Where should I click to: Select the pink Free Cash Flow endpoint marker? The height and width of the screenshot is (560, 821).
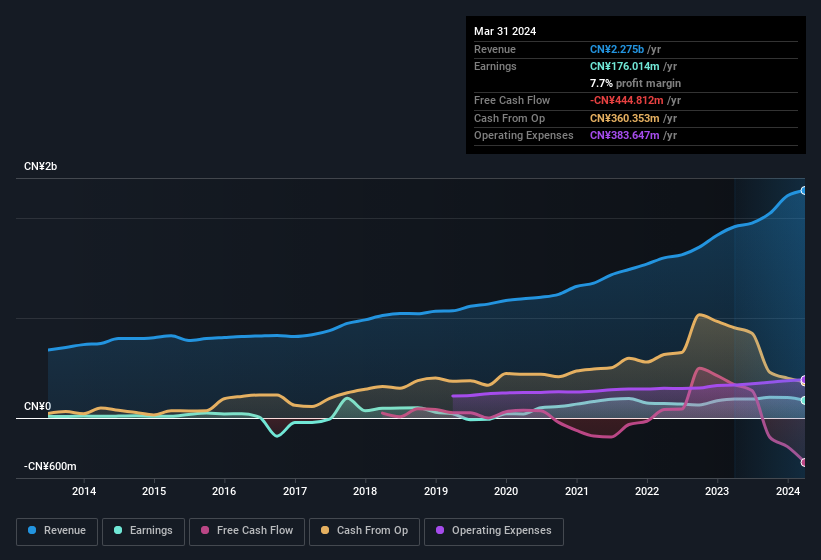(x=803, y=462)
